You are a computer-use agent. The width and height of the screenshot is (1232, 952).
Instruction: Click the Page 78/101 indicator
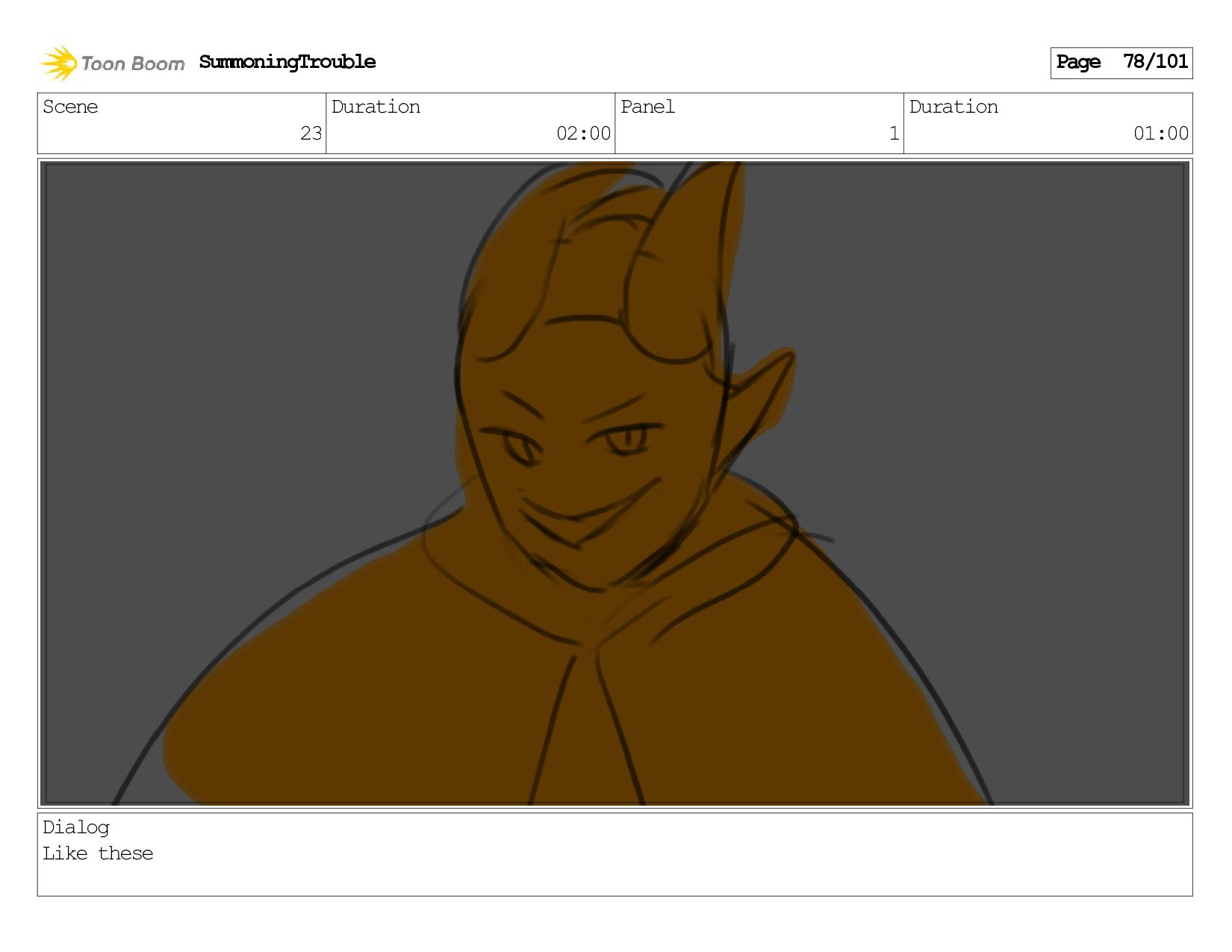[x=1121, y=63]
